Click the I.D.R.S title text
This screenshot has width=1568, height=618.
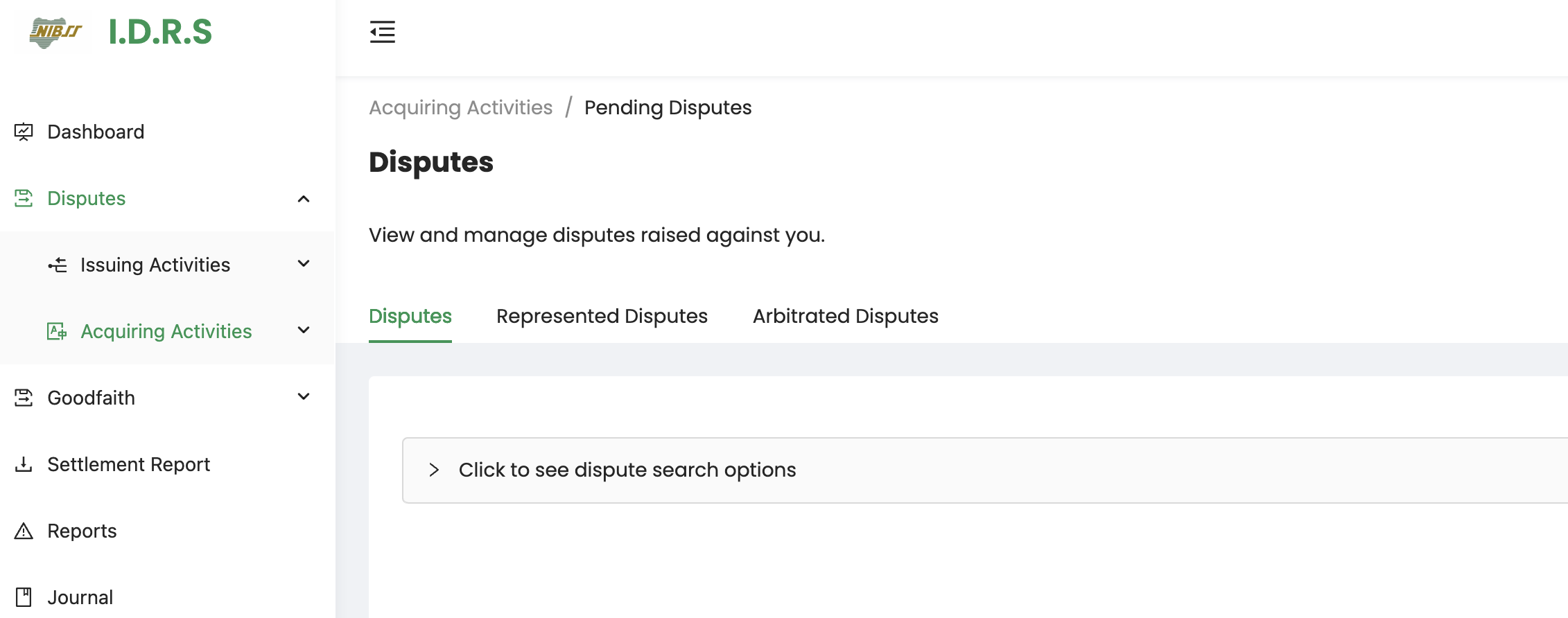click(161, 32)
